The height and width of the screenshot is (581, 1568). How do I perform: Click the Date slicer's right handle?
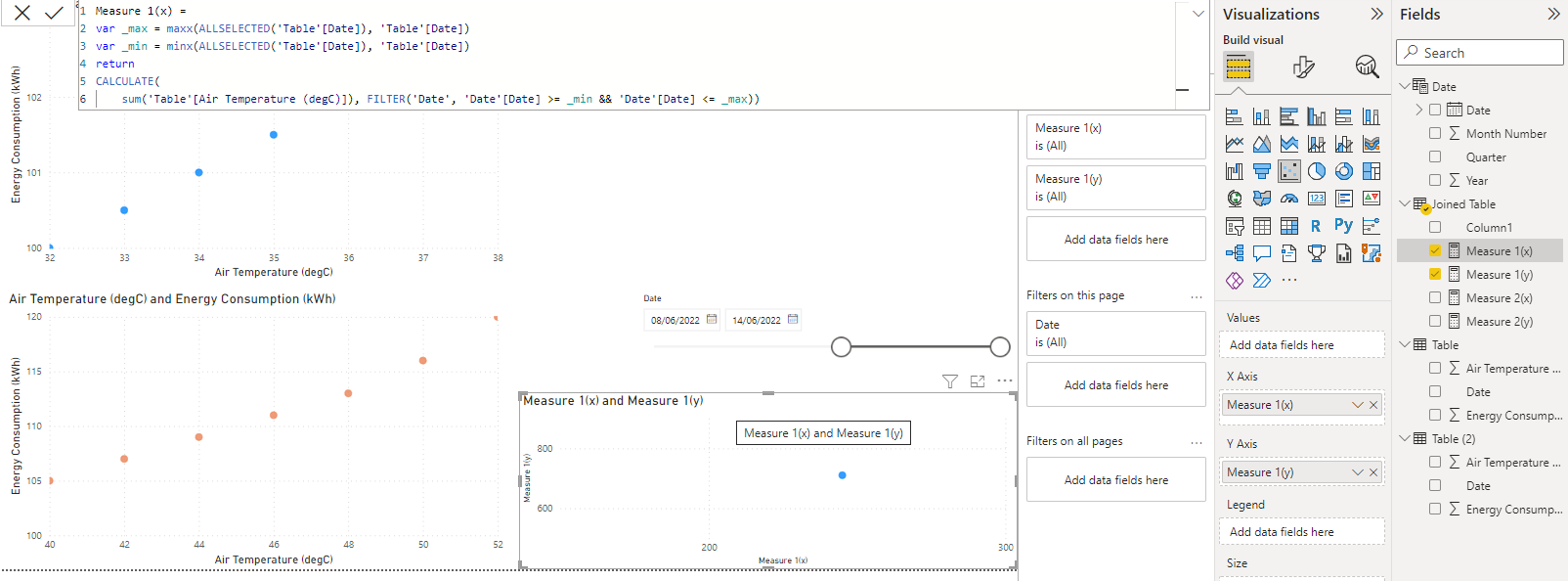[1000, 346]
